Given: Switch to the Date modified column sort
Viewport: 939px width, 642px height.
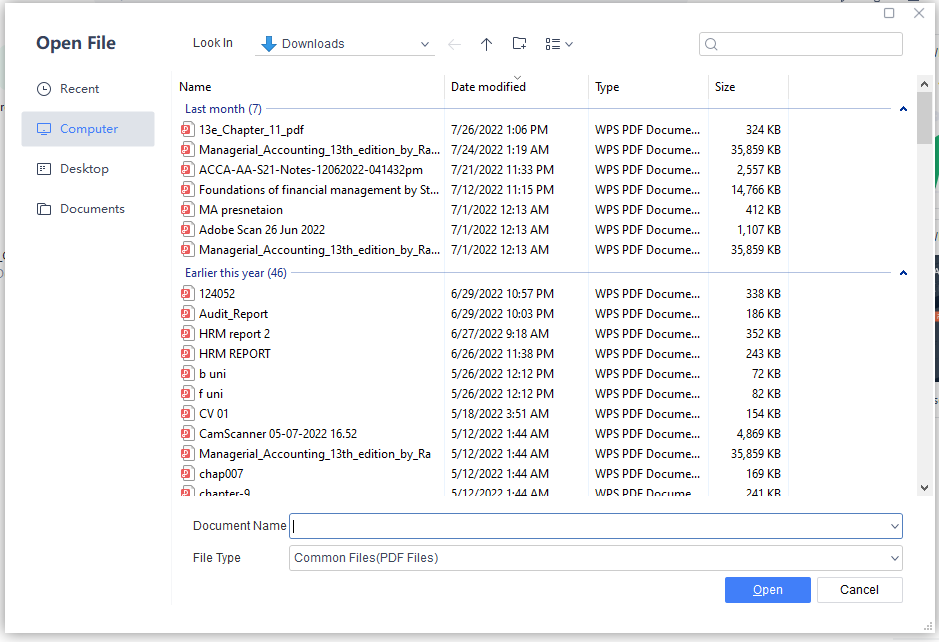Looking at the screenshot, I should pyautogui.click(x=488, y=87).
